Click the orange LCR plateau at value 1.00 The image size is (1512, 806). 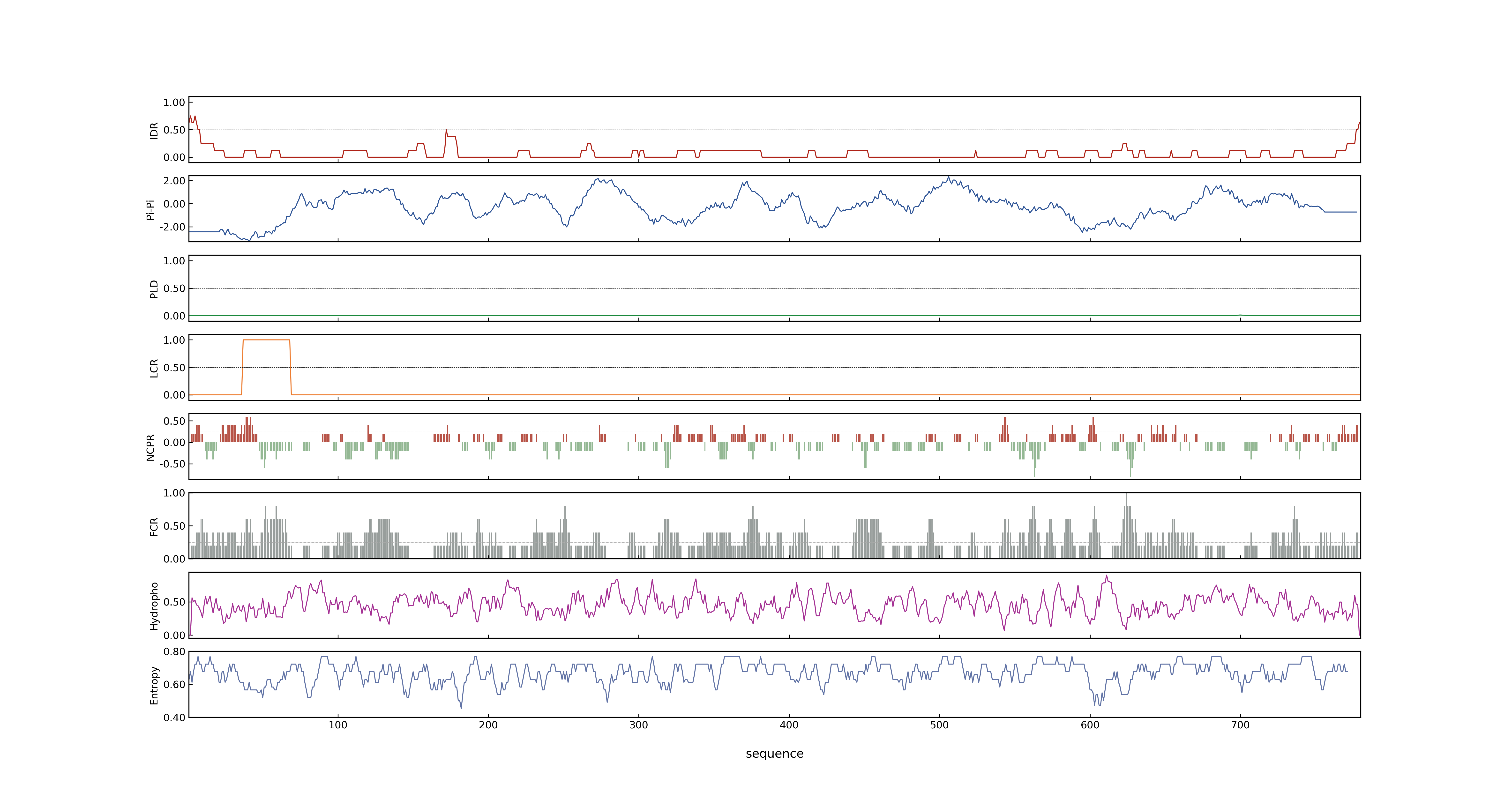267,340
